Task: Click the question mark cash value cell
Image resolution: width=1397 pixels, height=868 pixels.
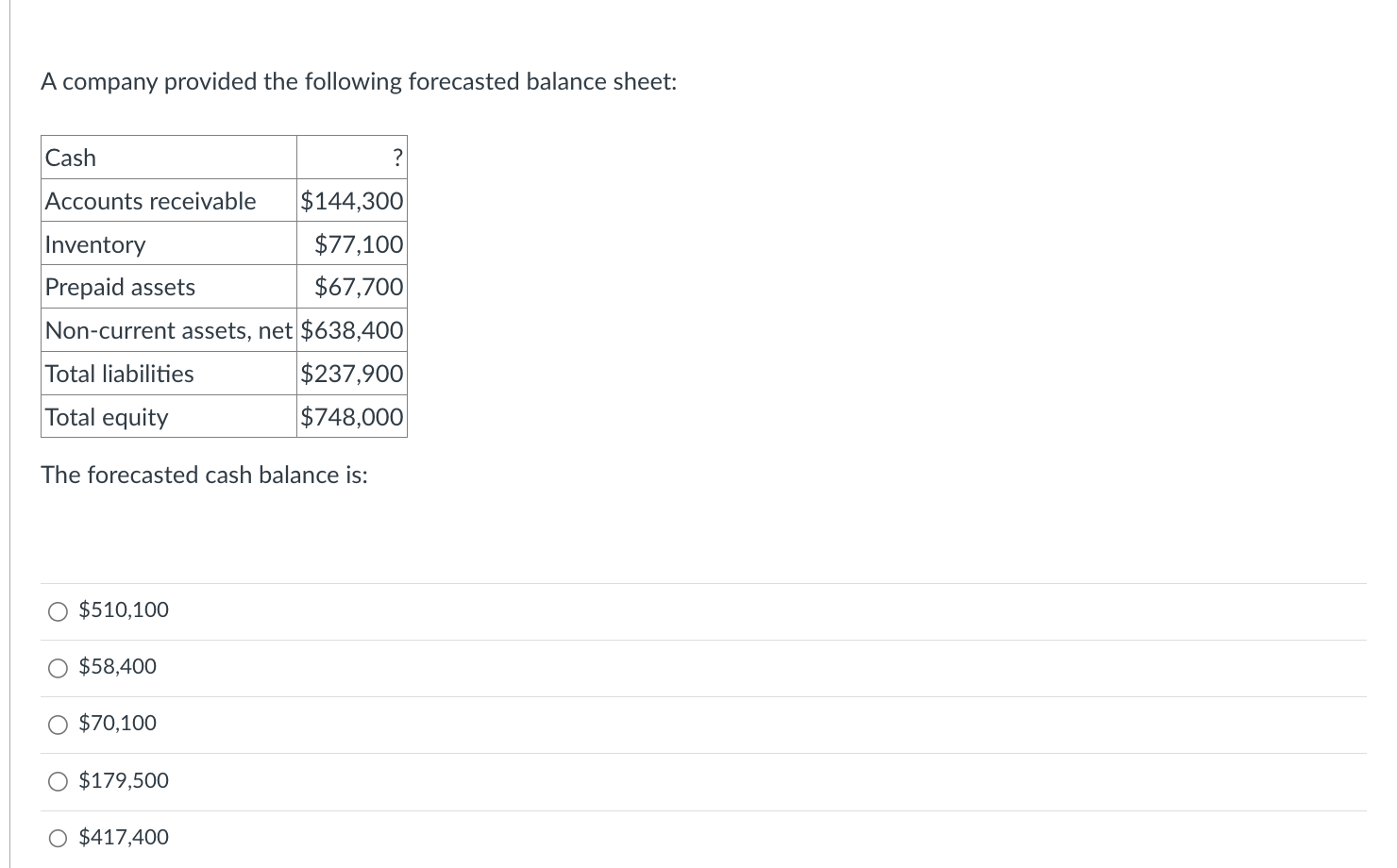Action: tap(352, 158)
